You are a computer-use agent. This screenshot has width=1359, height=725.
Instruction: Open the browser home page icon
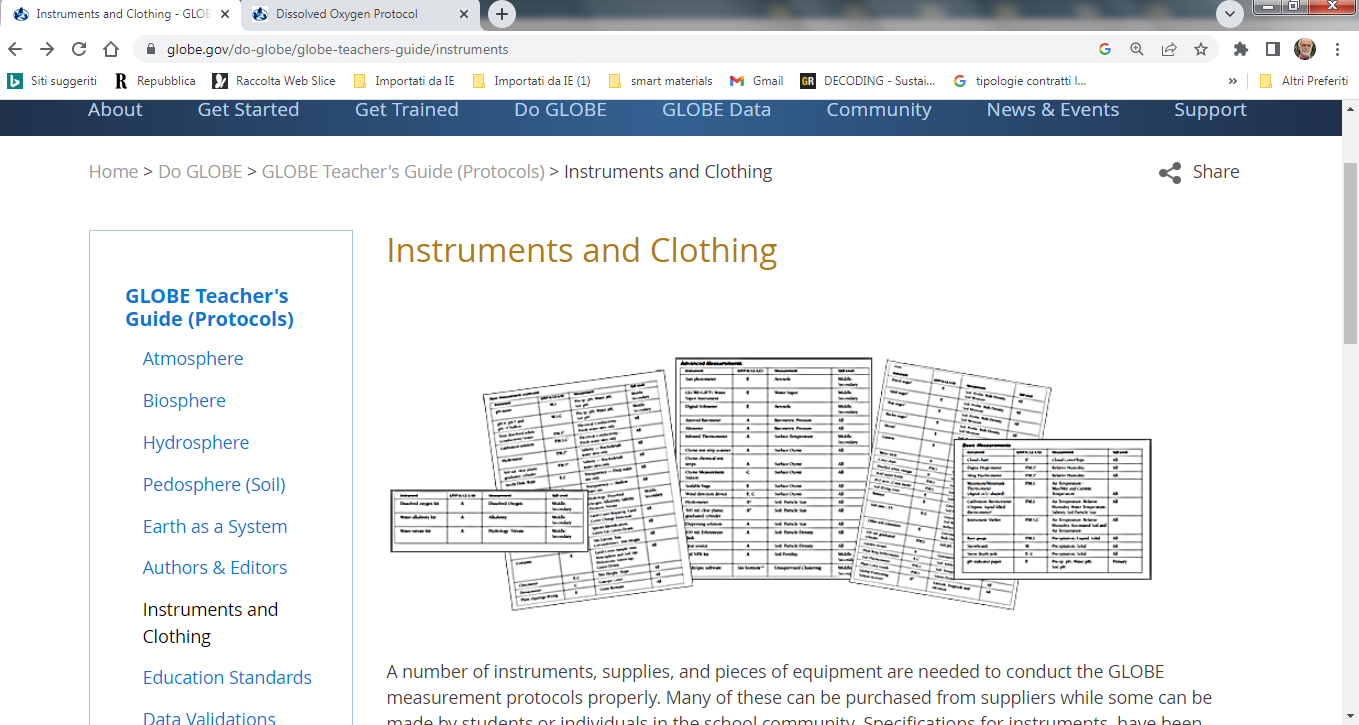point(112,49)
